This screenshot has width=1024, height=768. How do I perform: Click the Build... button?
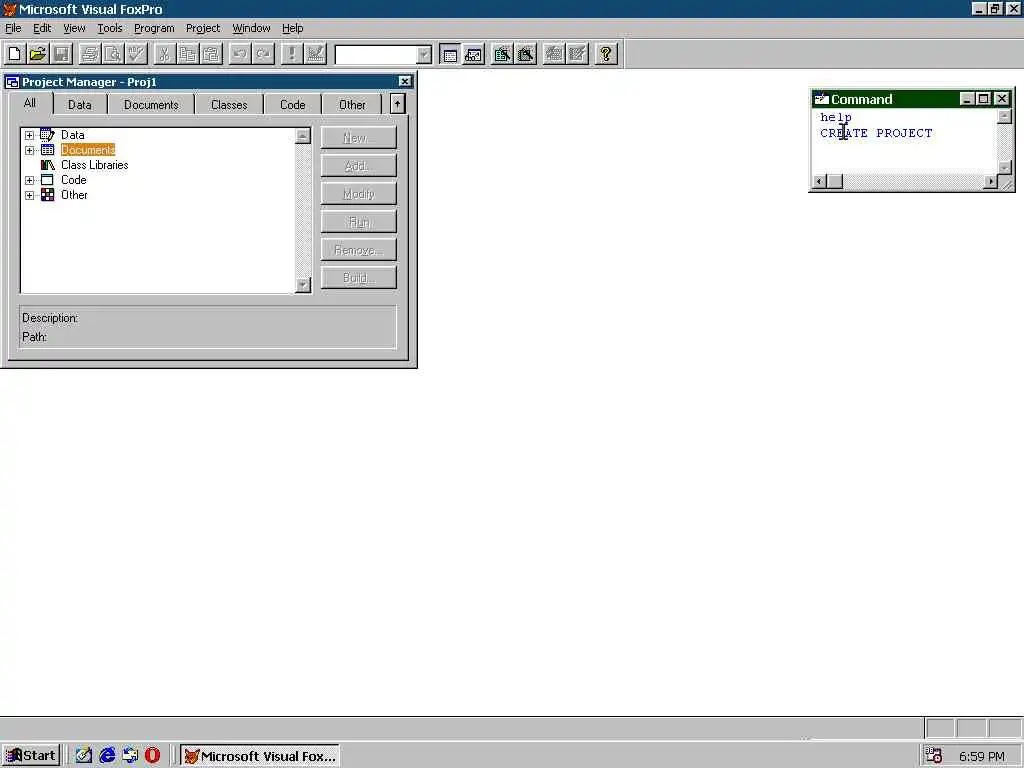coord(359,278)
